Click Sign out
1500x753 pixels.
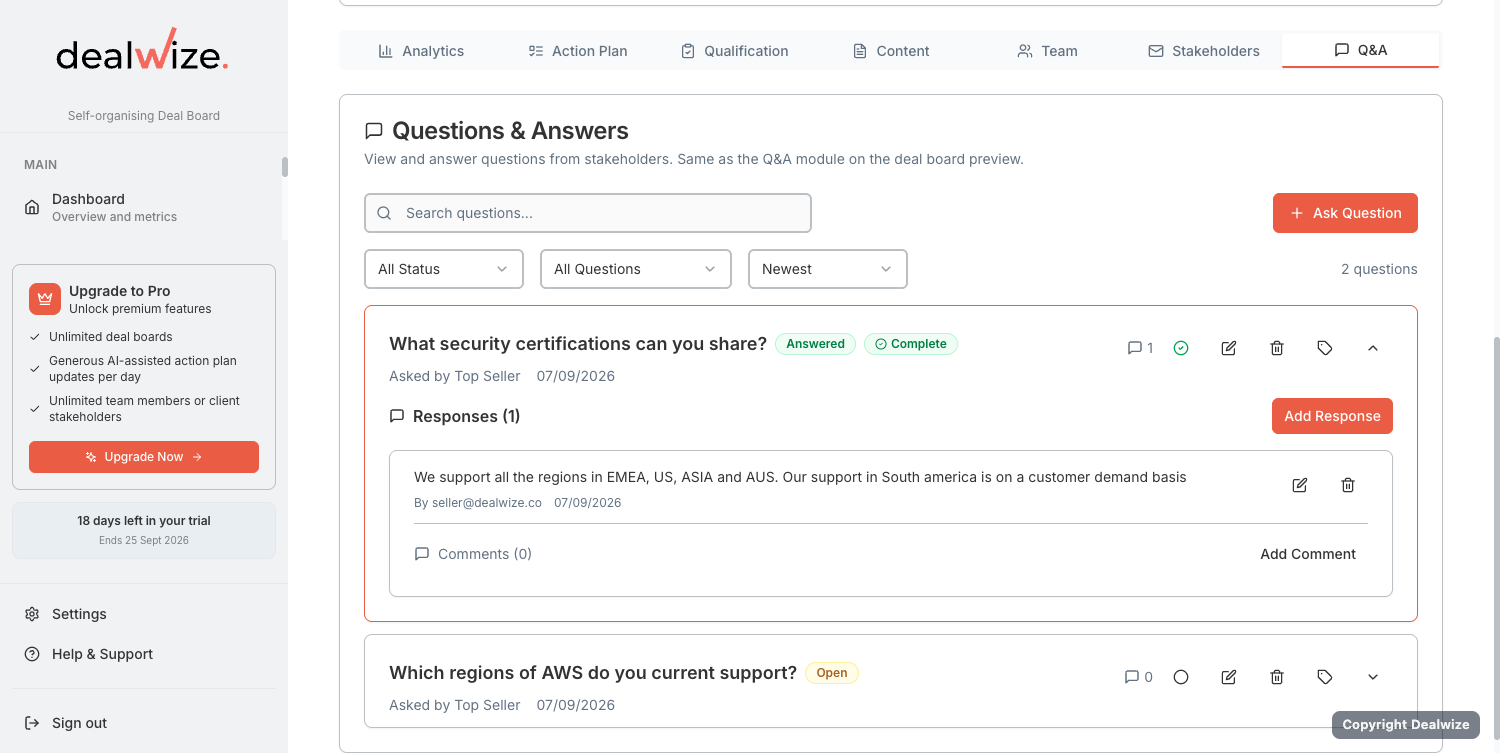[x=144, y=723]
